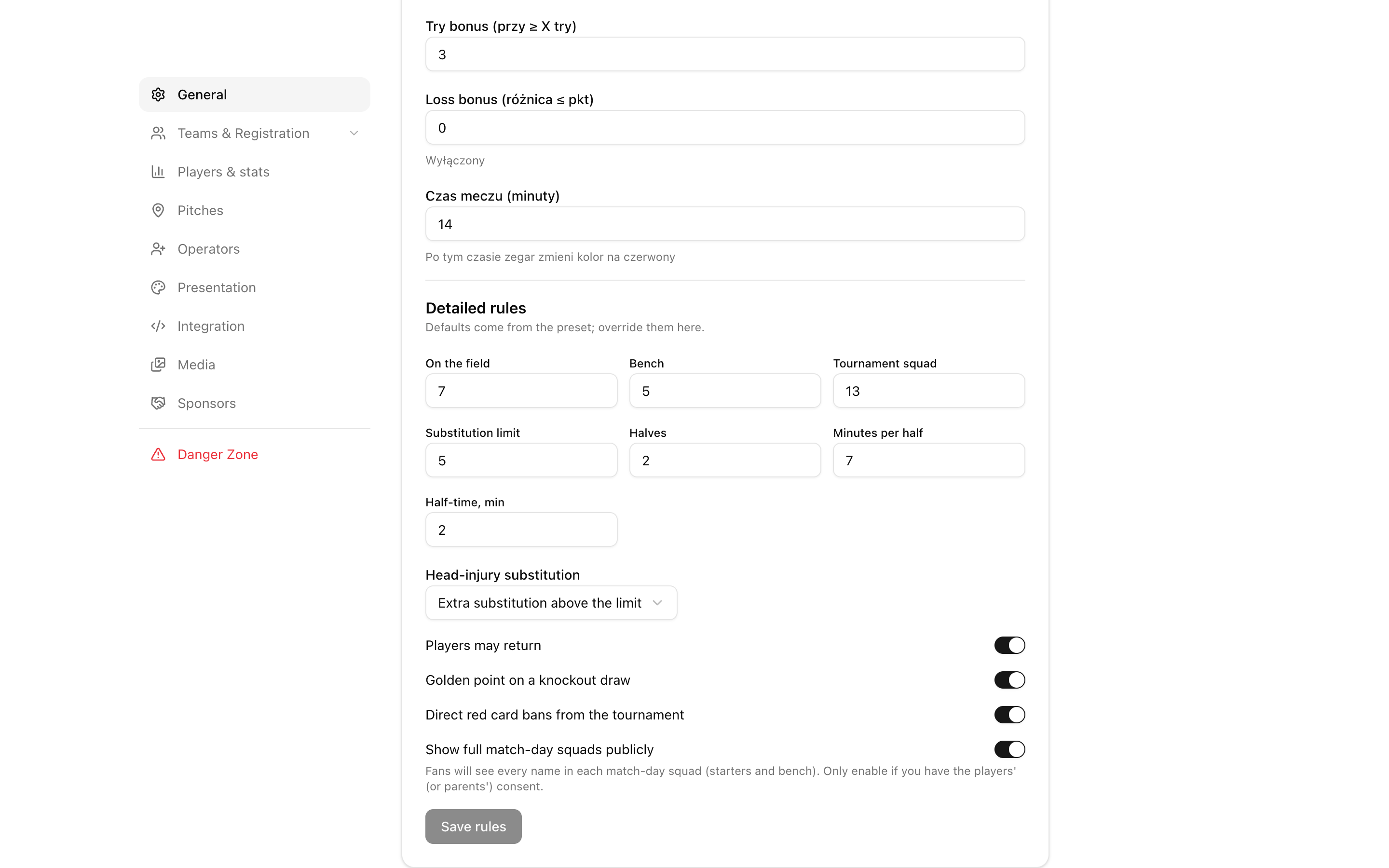Screen dimensions: 1389x868
Task: Toggle Players may return switch
Action: point(1009,645)
